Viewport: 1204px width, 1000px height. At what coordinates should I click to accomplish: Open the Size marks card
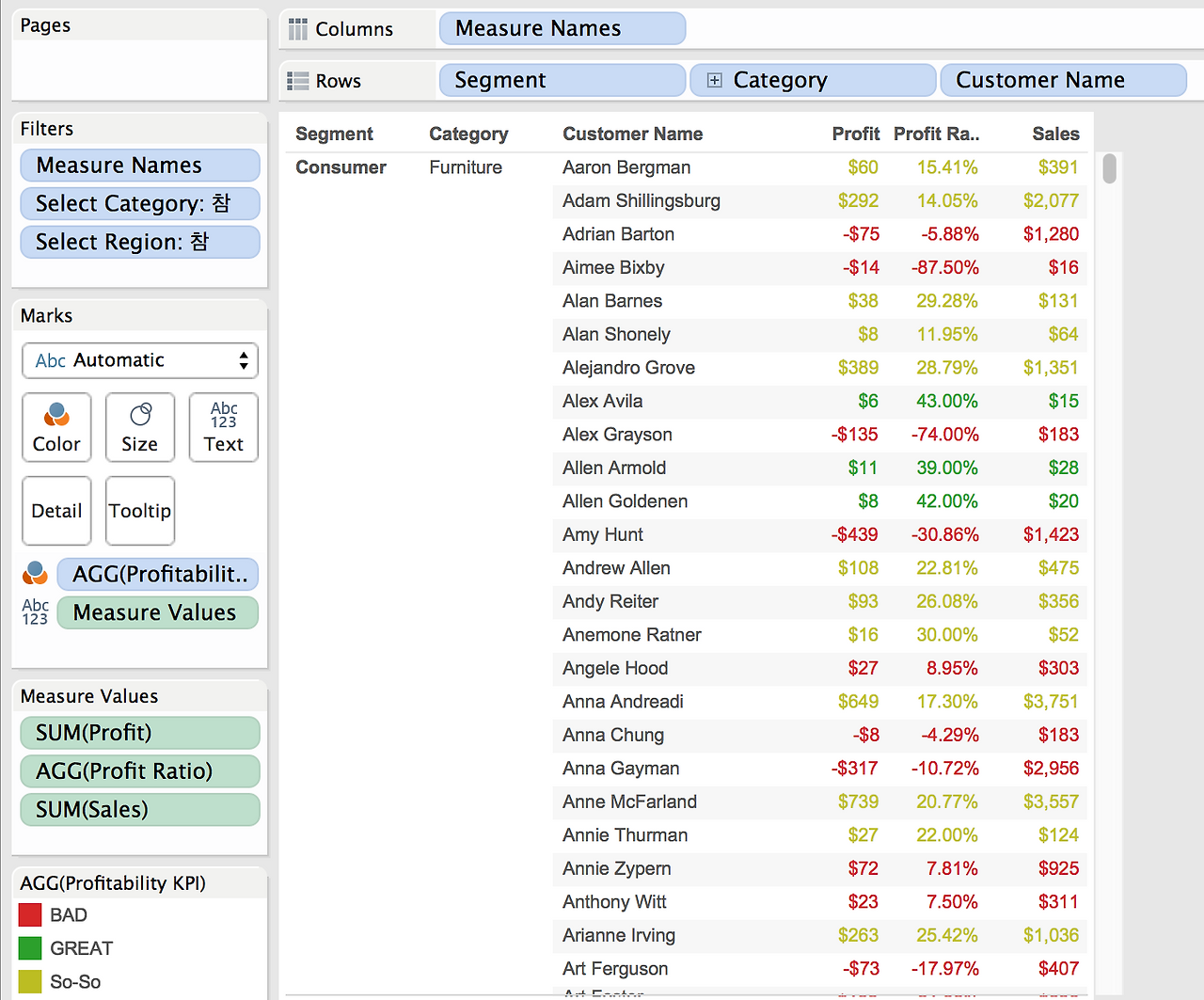(140, 427)
